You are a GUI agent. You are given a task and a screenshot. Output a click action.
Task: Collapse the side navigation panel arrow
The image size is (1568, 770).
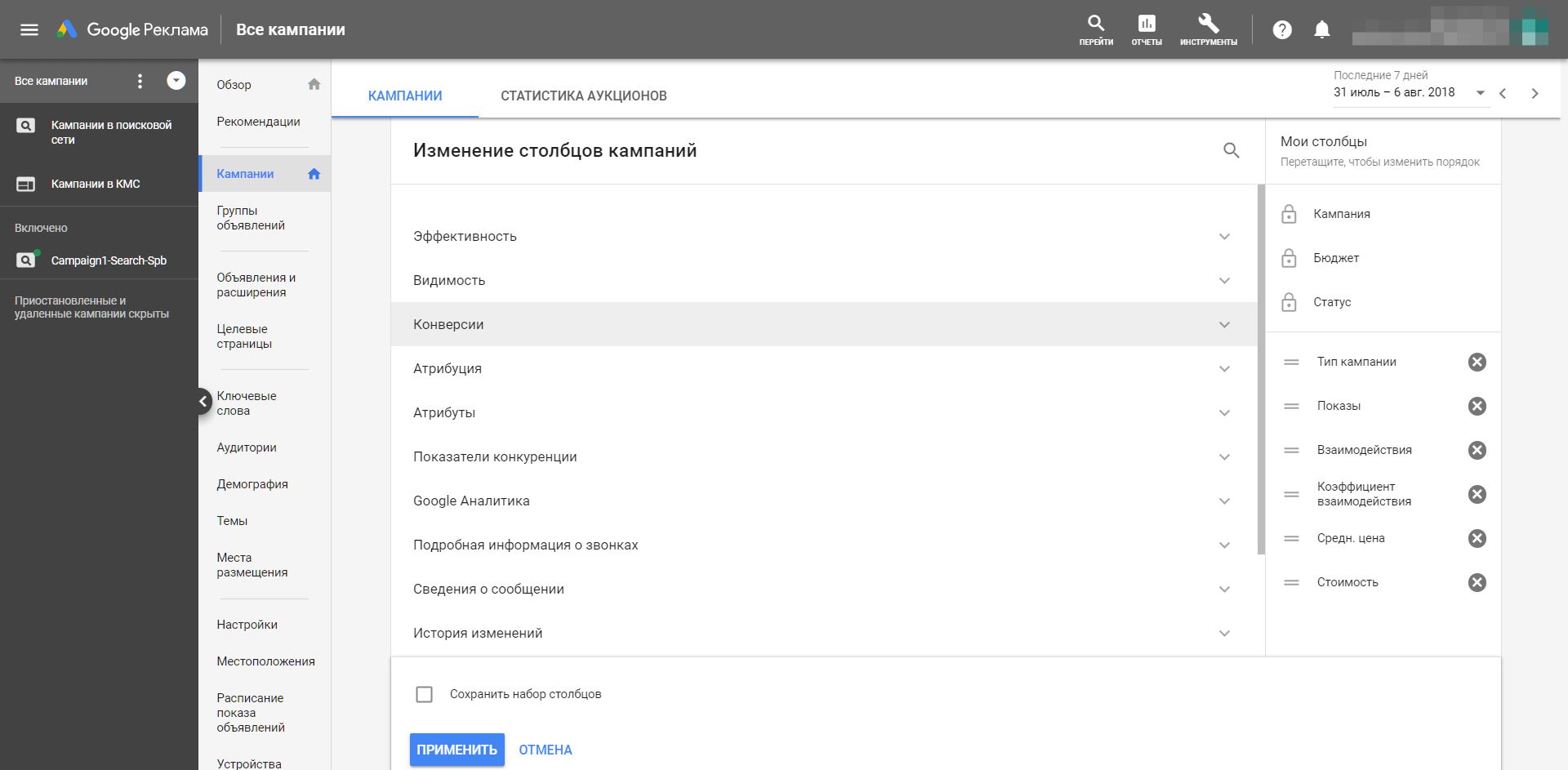203,401
